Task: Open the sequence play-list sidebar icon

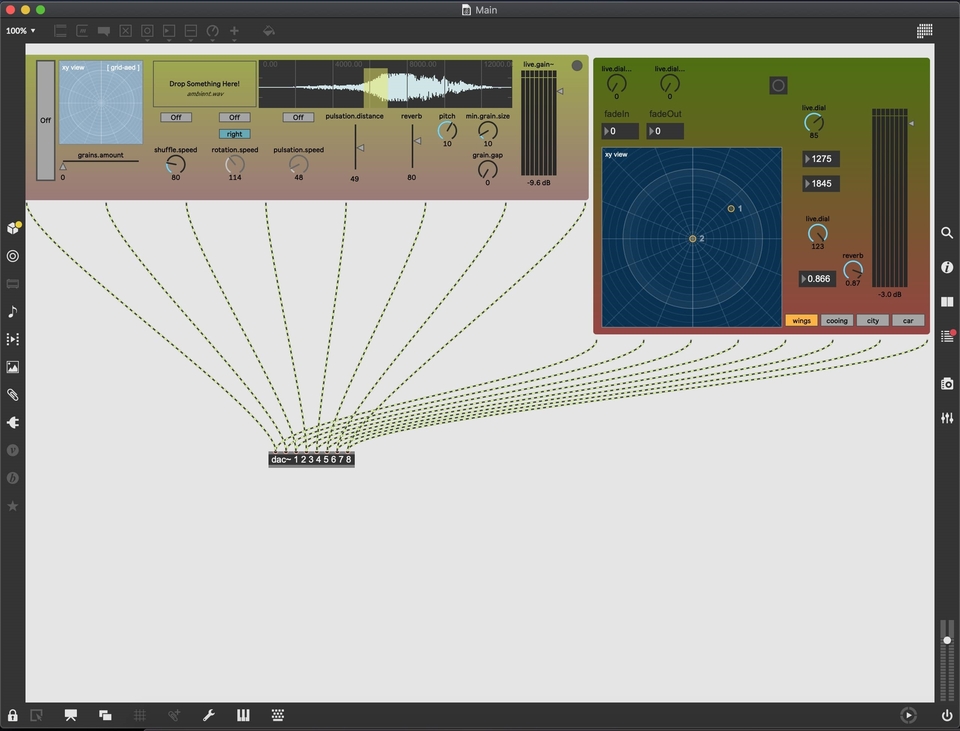Action: point(13,339)
